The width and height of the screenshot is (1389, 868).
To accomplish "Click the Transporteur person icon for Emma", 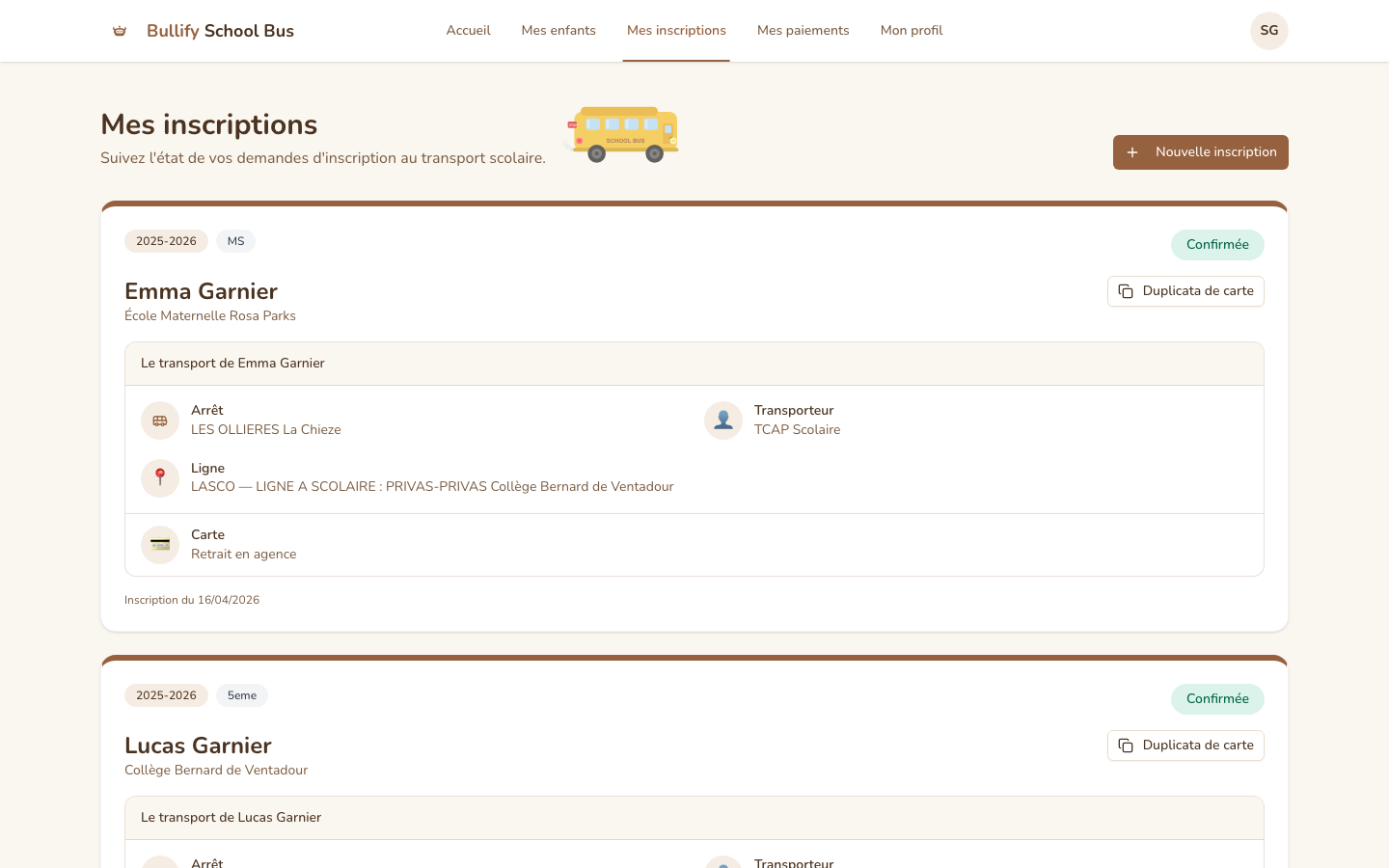I will click(723, 420).
